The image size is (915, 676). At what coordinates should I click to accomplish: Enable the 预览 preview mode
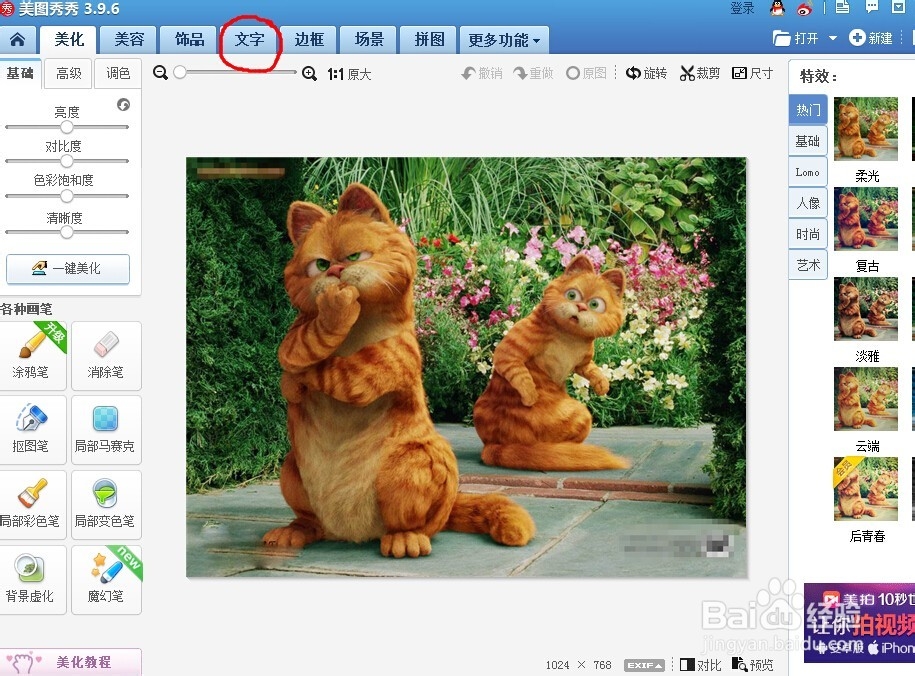(753, 664)
